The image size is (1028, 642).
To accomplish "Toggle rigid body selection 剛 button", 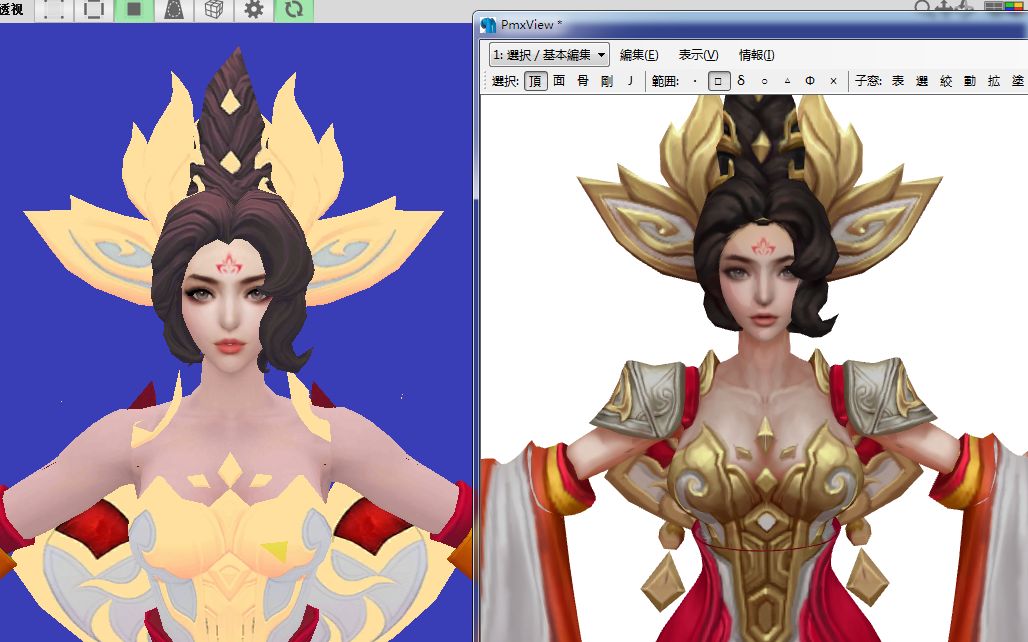I will click(606, 81).
